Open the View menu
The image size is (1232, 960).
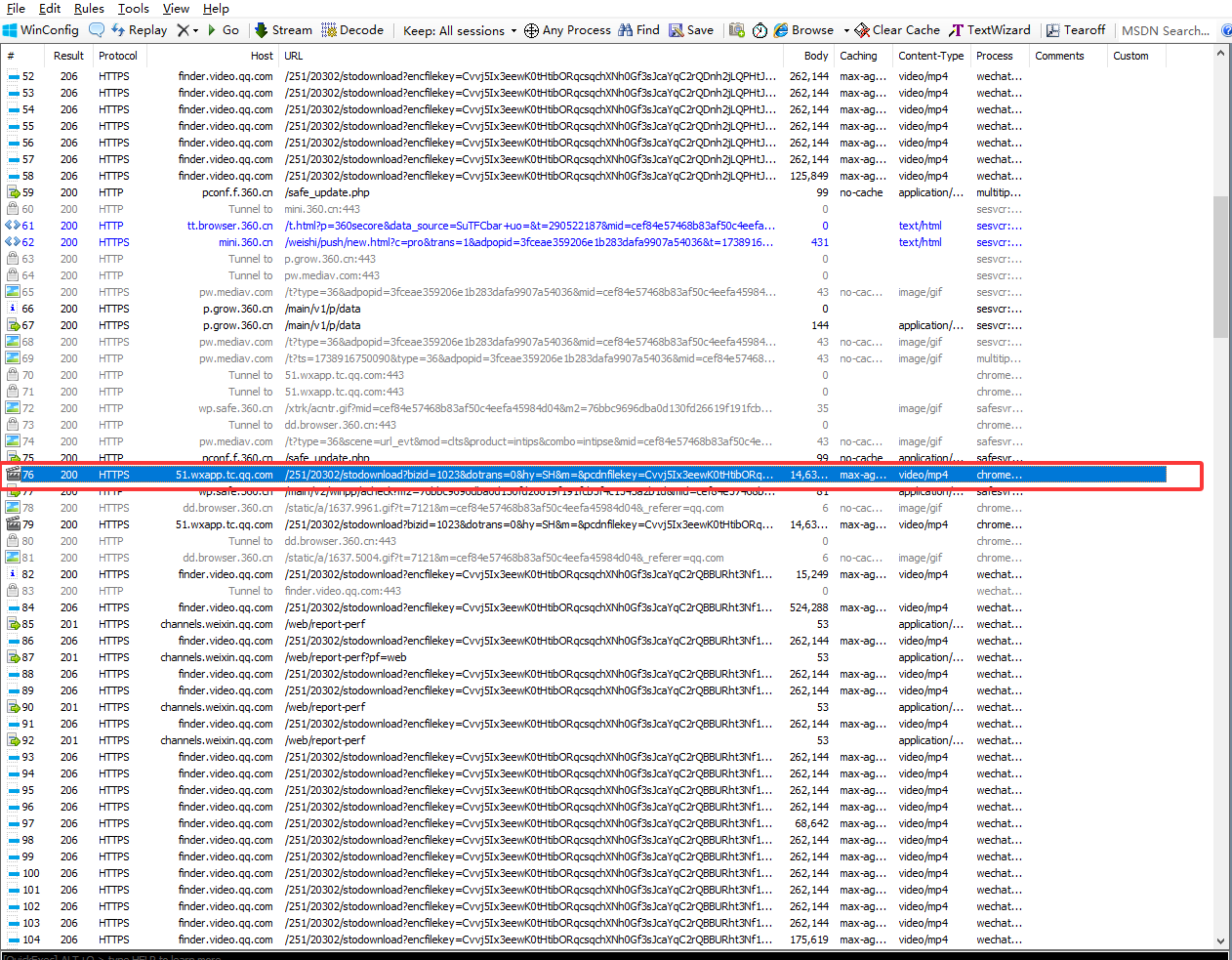pos(176,8)
